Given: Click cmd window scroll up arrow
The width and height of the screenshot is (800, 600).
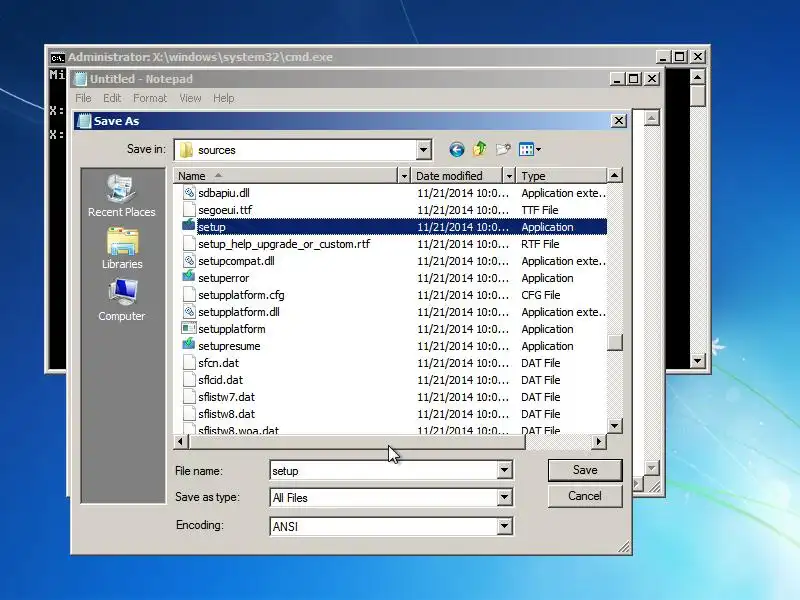Looking at the screenshot, I should [x=697, y=78].
